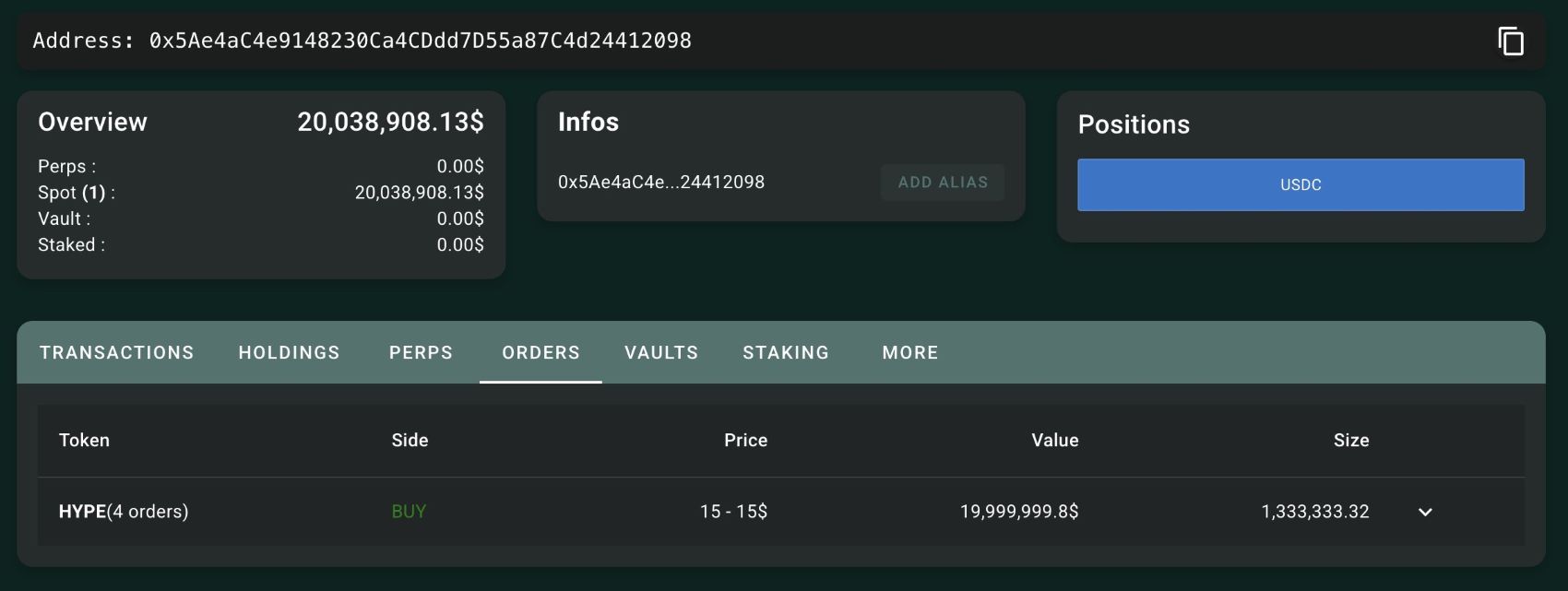
Task: Sort by the Token column header
Action: (x=84, y=441)
